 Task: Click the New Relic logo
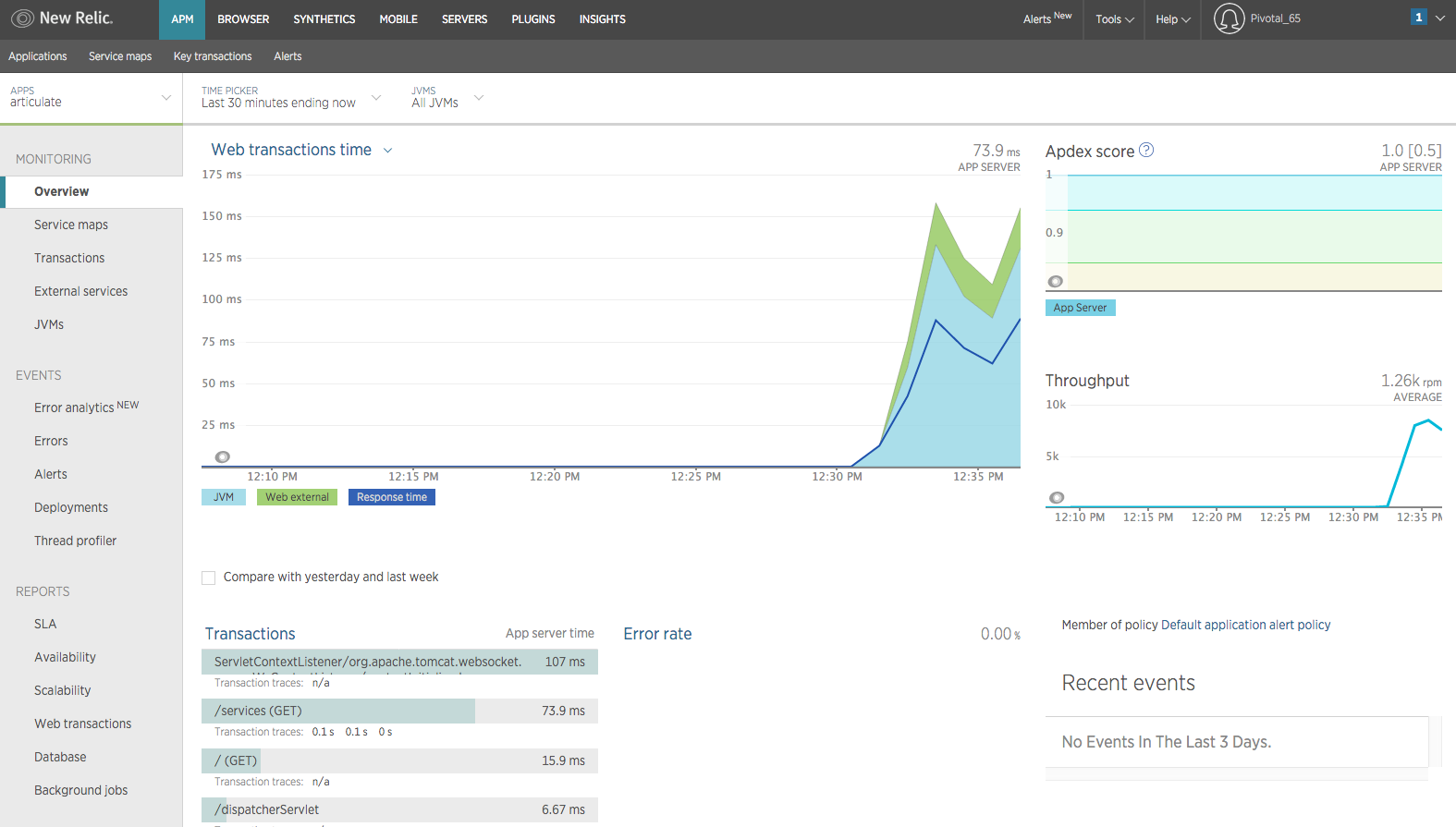pos(61,18)
